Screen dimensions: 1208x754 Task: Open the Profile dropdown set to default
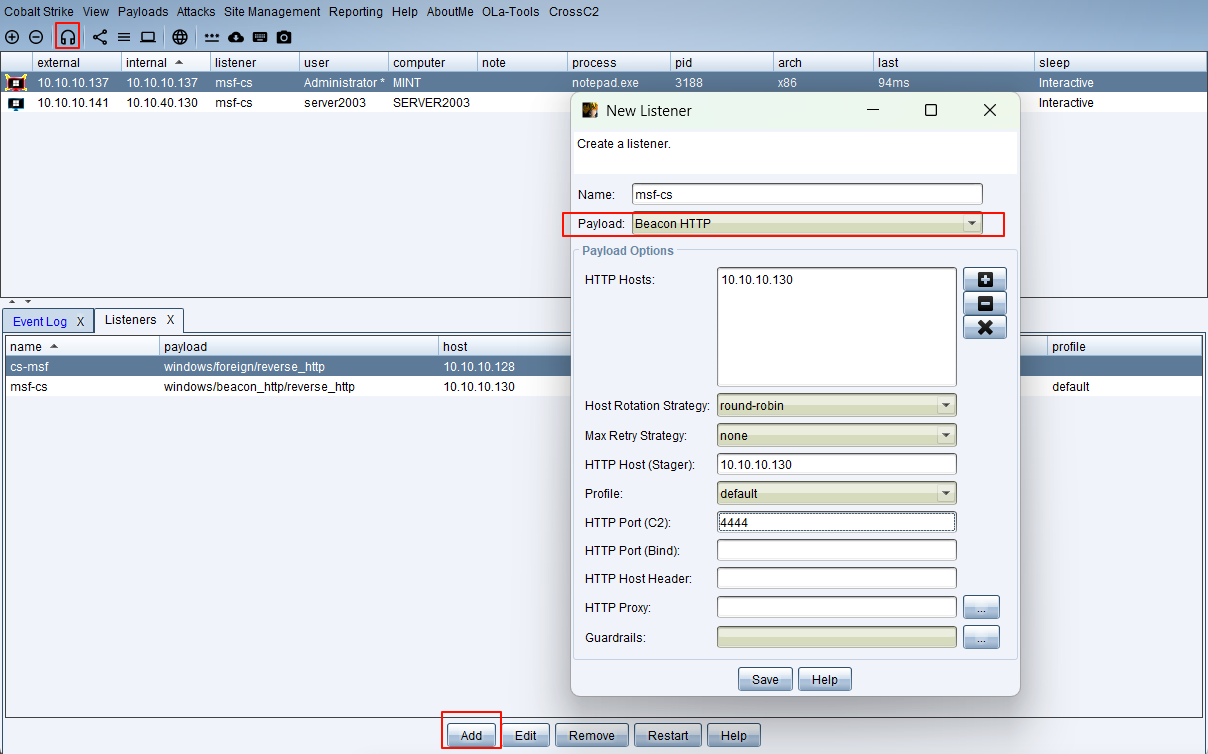click(837, 493)
